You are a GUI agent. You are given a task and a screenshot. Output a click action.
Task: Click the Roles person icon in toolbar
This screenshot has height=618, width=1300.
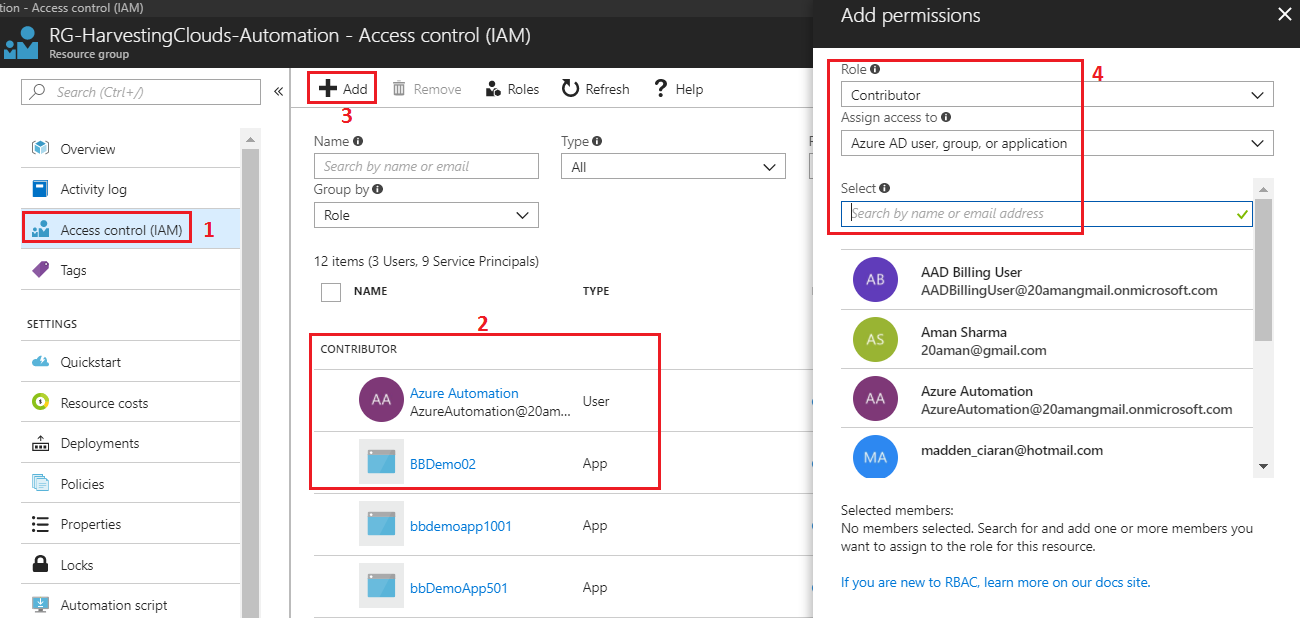(493, 89)
